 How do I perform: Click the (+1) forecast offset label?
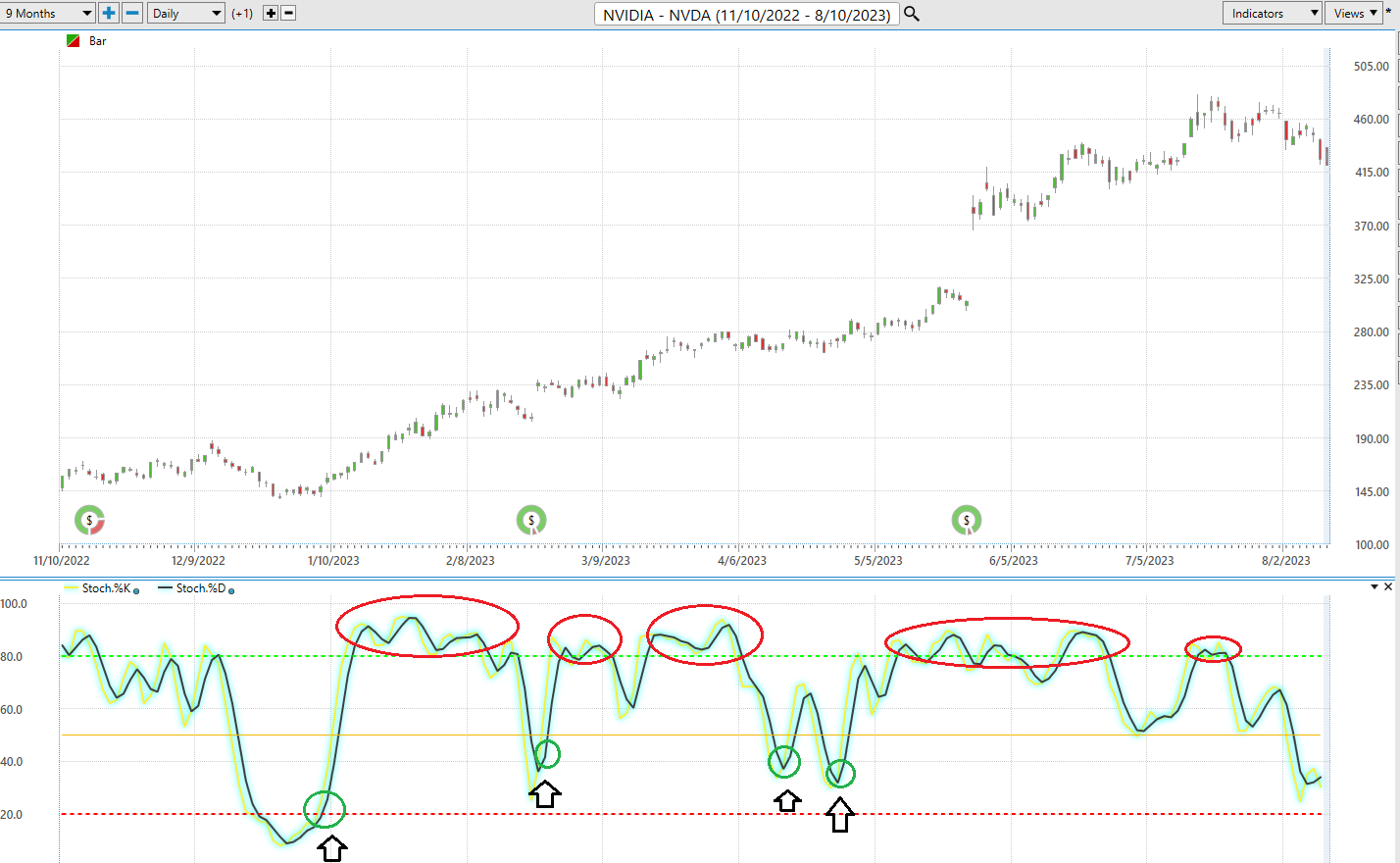(x=242, y=14)
